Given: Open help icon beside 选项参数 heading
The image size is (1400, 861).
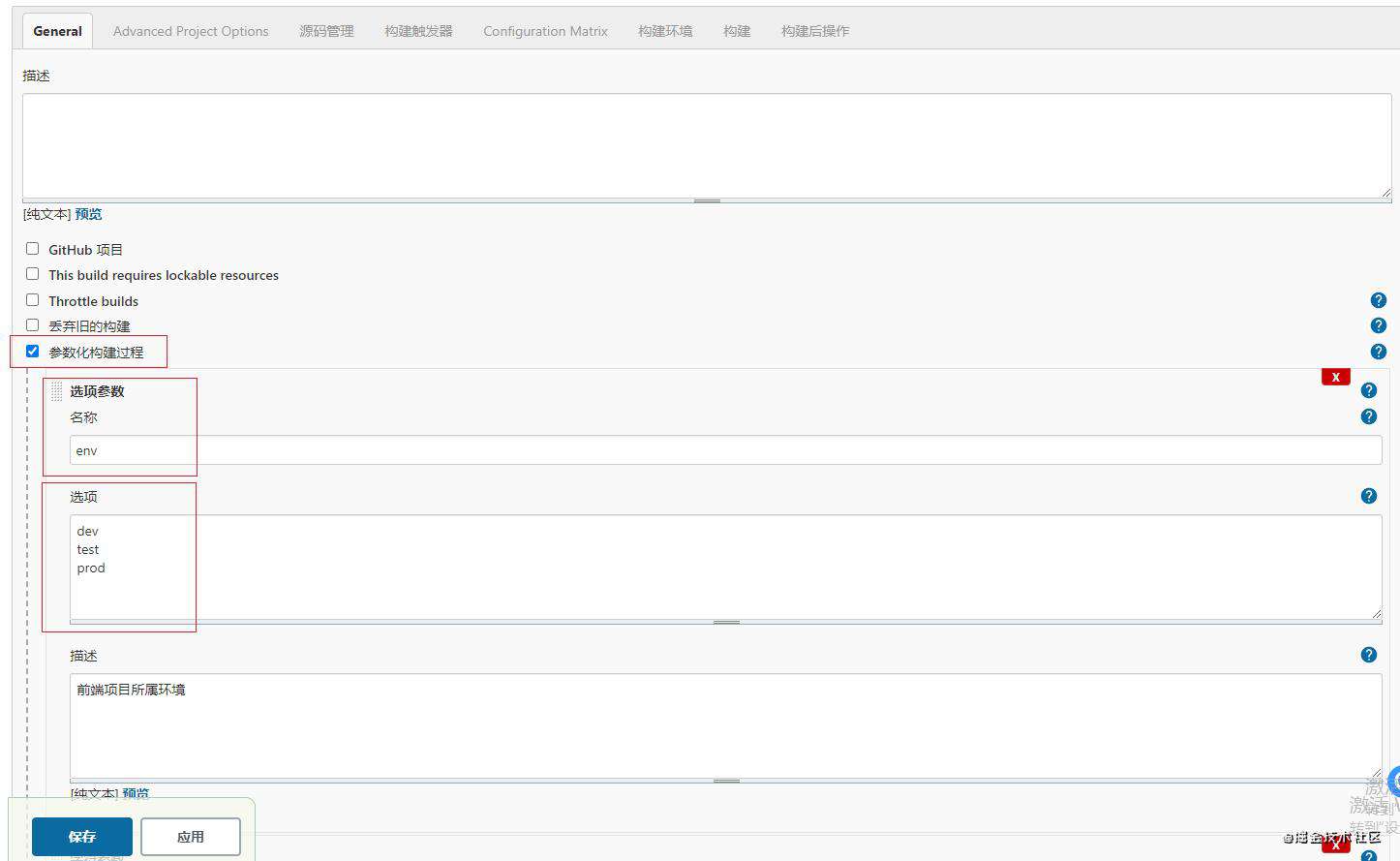Looking at the screenshot, I should (1369, 390).
